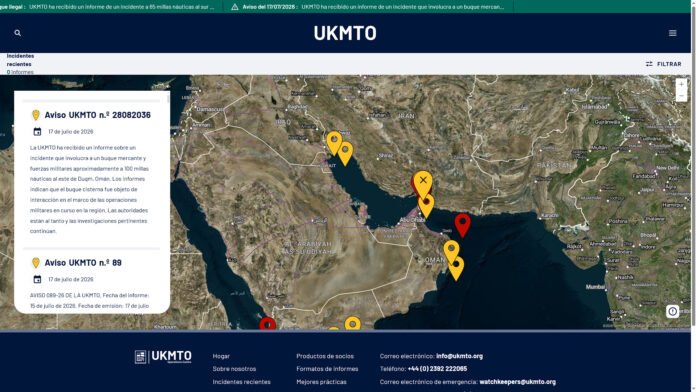
Task: Open Productos de socios link
Action: (x=325, y=356)
